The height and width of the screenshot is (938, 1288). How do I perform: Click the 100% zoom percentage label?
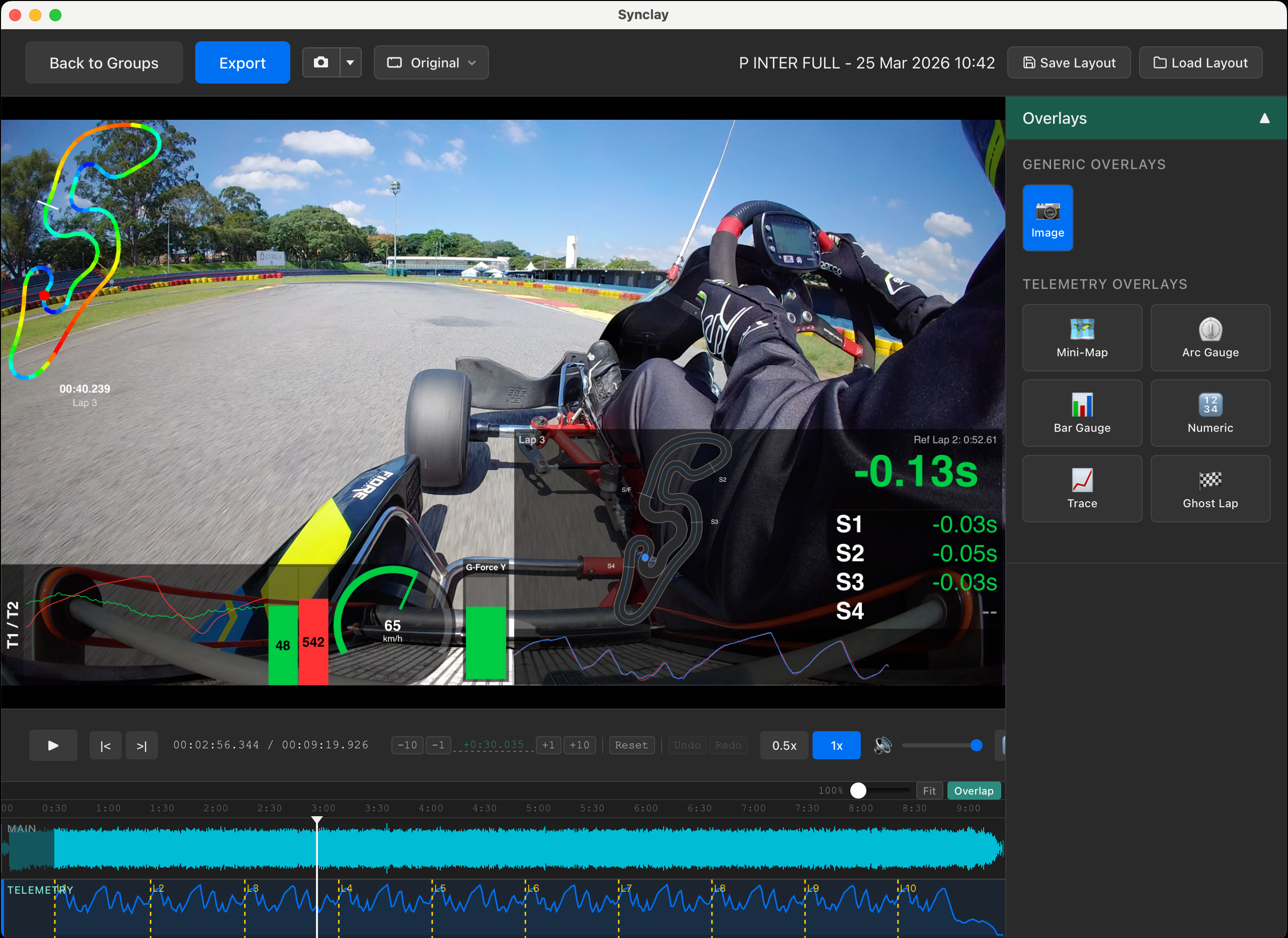pyautogui.click(x=830, y=791)
